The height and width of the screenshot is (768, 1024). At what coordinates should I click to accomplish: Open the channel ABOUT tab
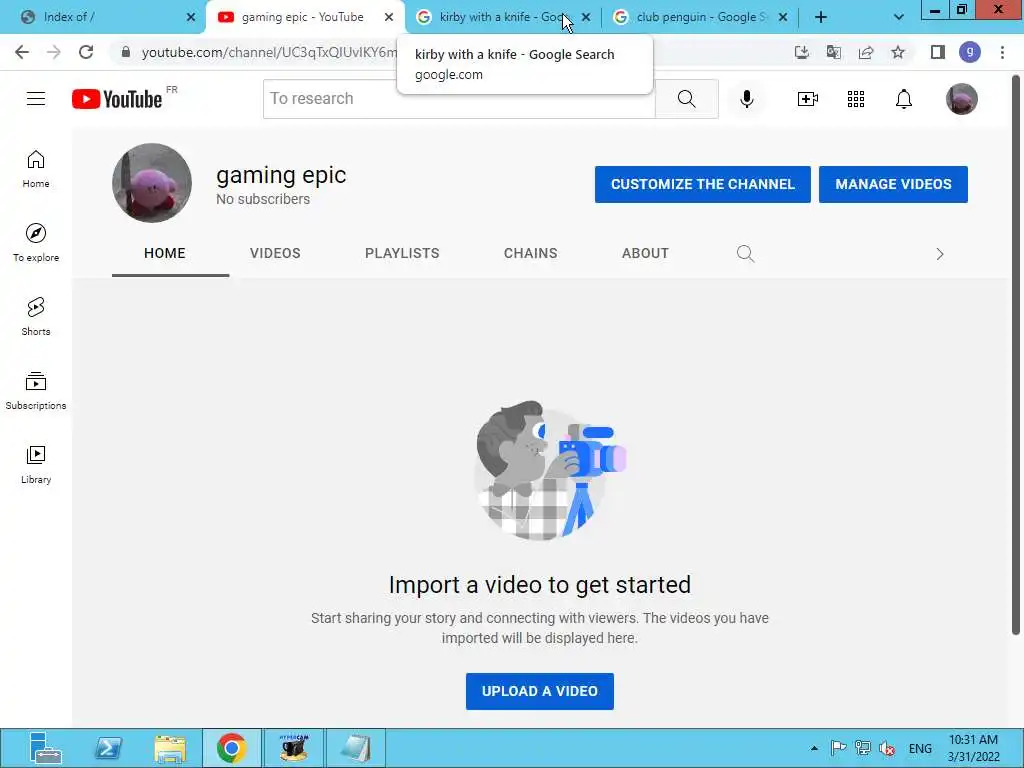(x=645, y=253)
